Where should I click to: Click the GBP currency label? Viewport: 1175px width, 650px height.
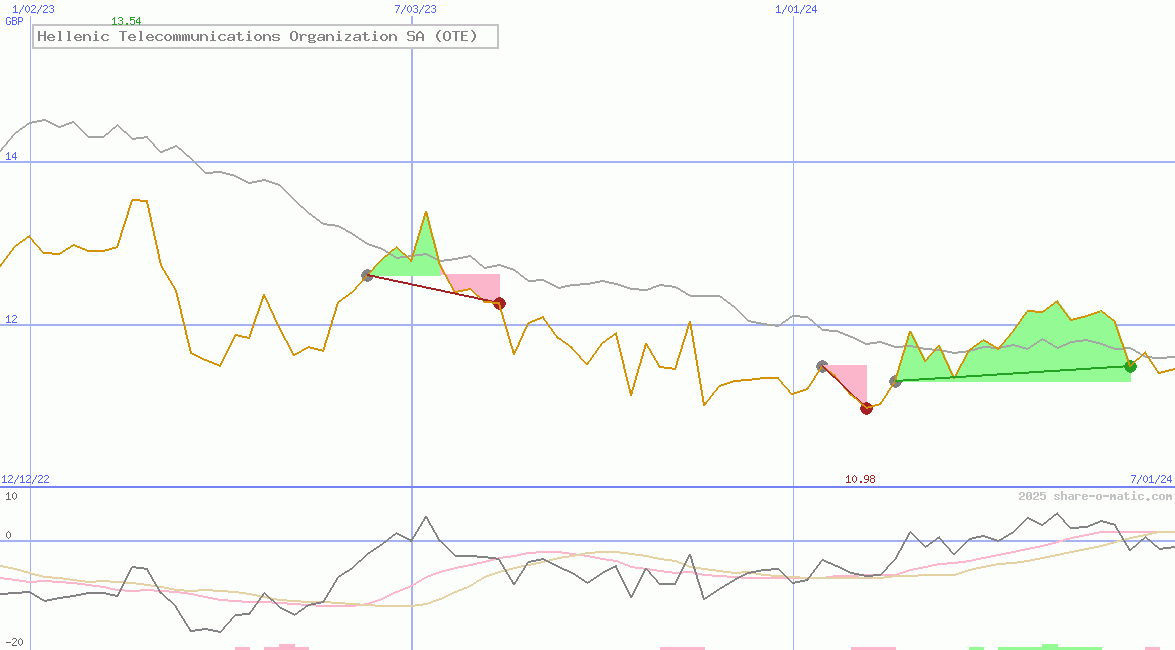14,21
